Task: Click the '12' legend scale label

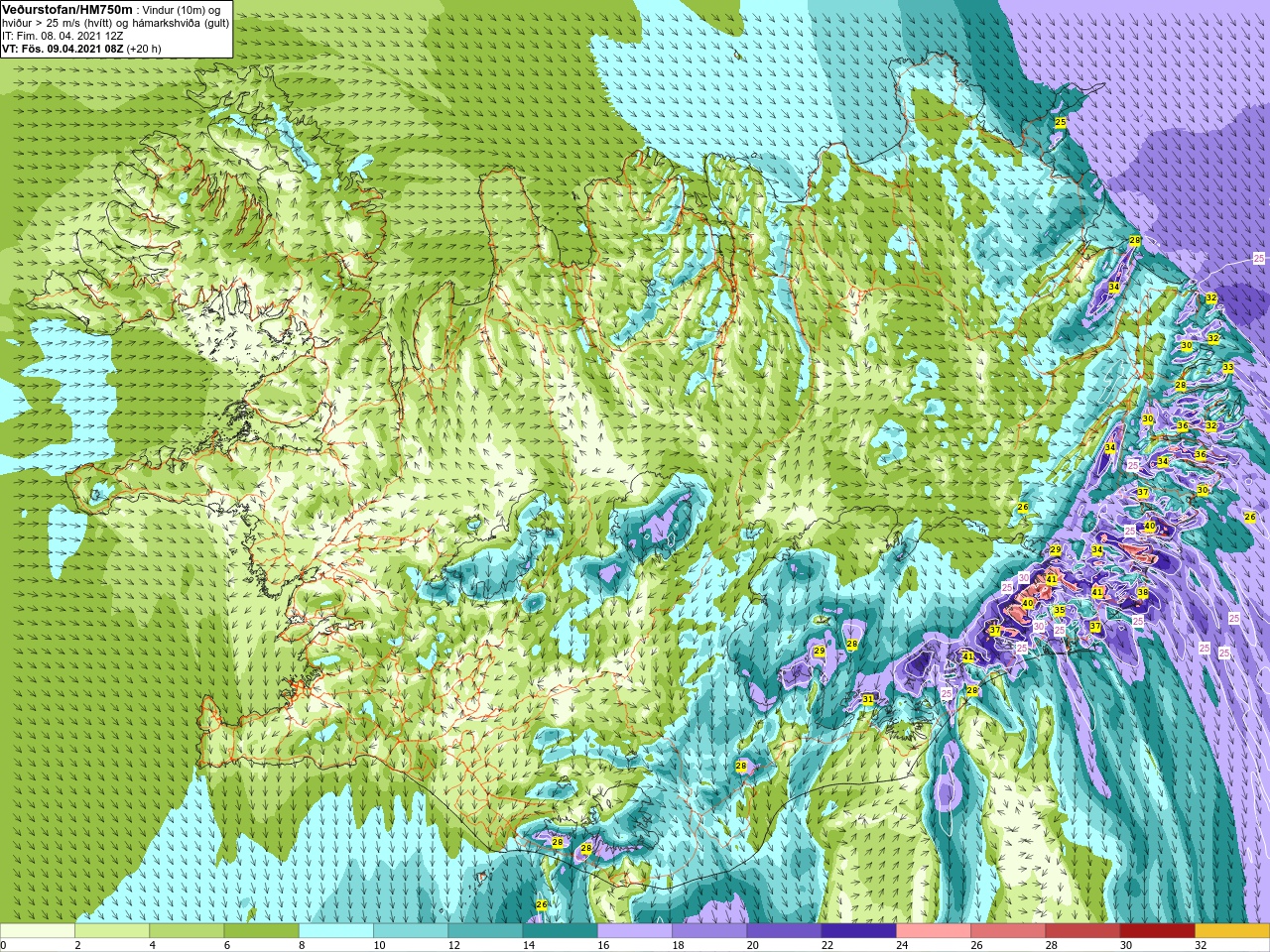Action: 453,945
